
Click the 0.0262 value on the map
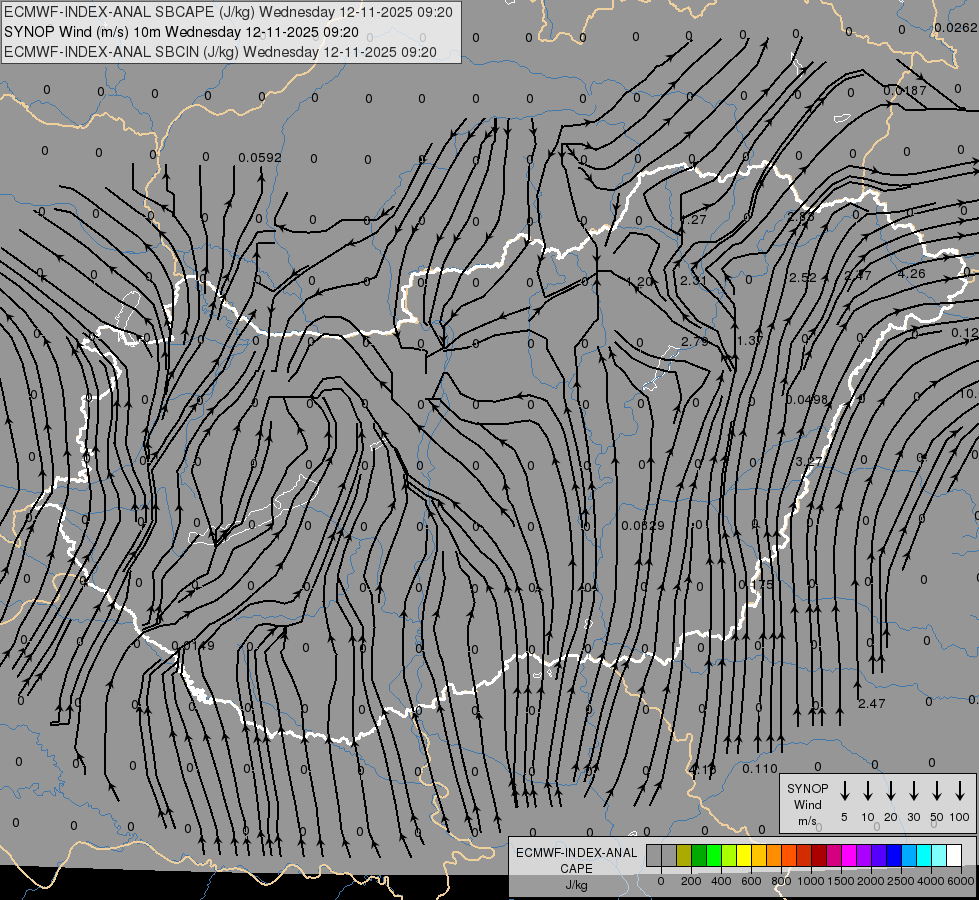pyautogui.click(x=956, y=27)
